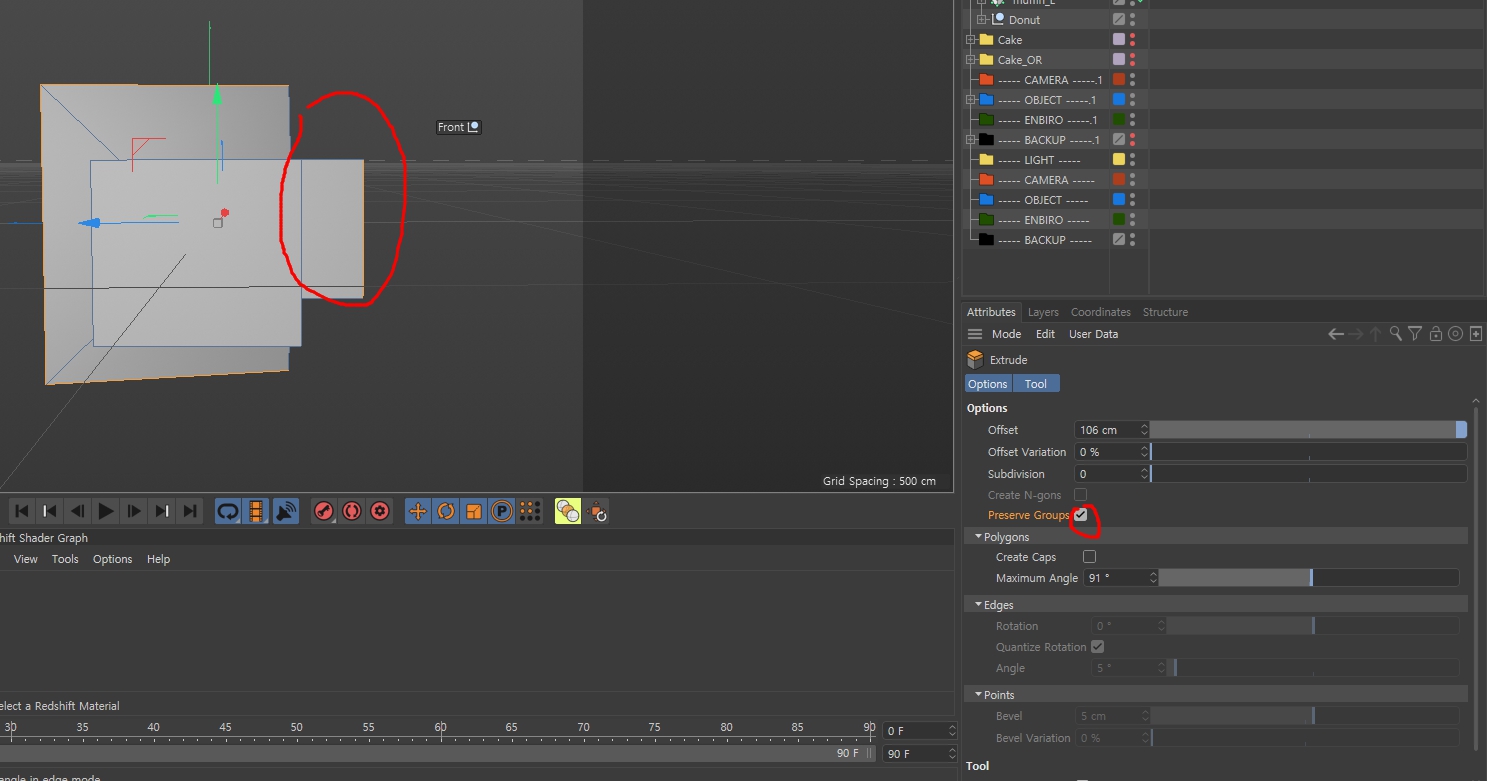Screen dimensions: 1487x781
Task: Toggle Front camera tag icon in viewport
Action: click(474, 127)
